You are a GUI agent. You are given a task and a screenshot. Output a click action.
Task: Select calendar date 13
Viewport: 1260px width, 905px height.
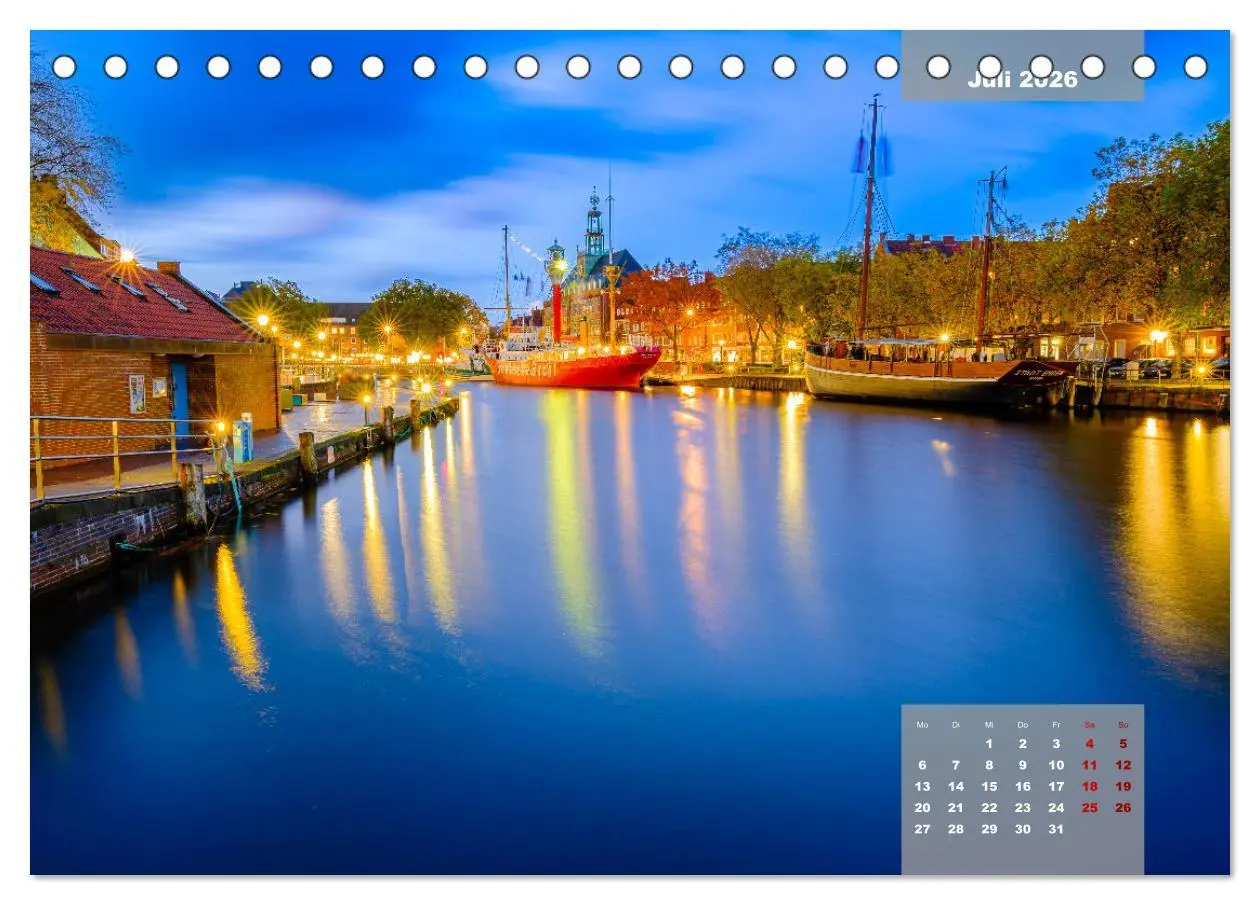pyautogui.click(x=922, y=787)
